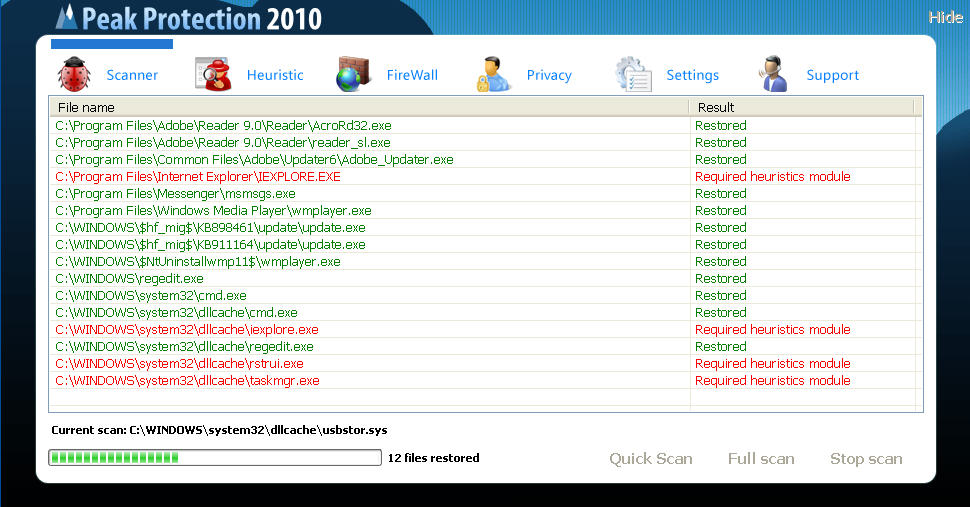Screen dimensions: 970x507
Task: Select the $NtUninstallwmp11$ wmplayer.exe row
Action: [486, 262]
